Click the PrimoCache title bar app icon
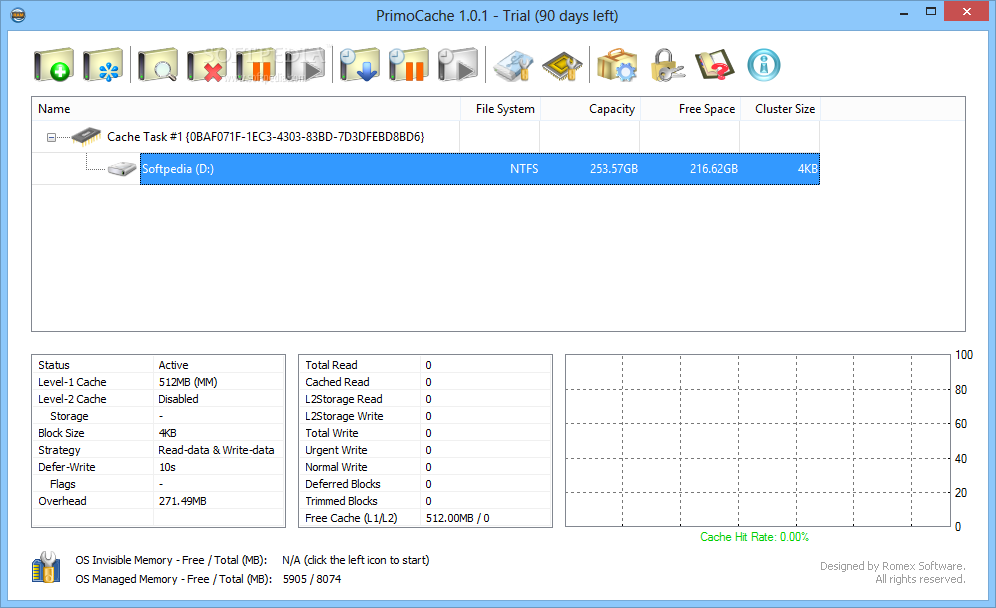996x608 pixels. (x=18, y=15)
